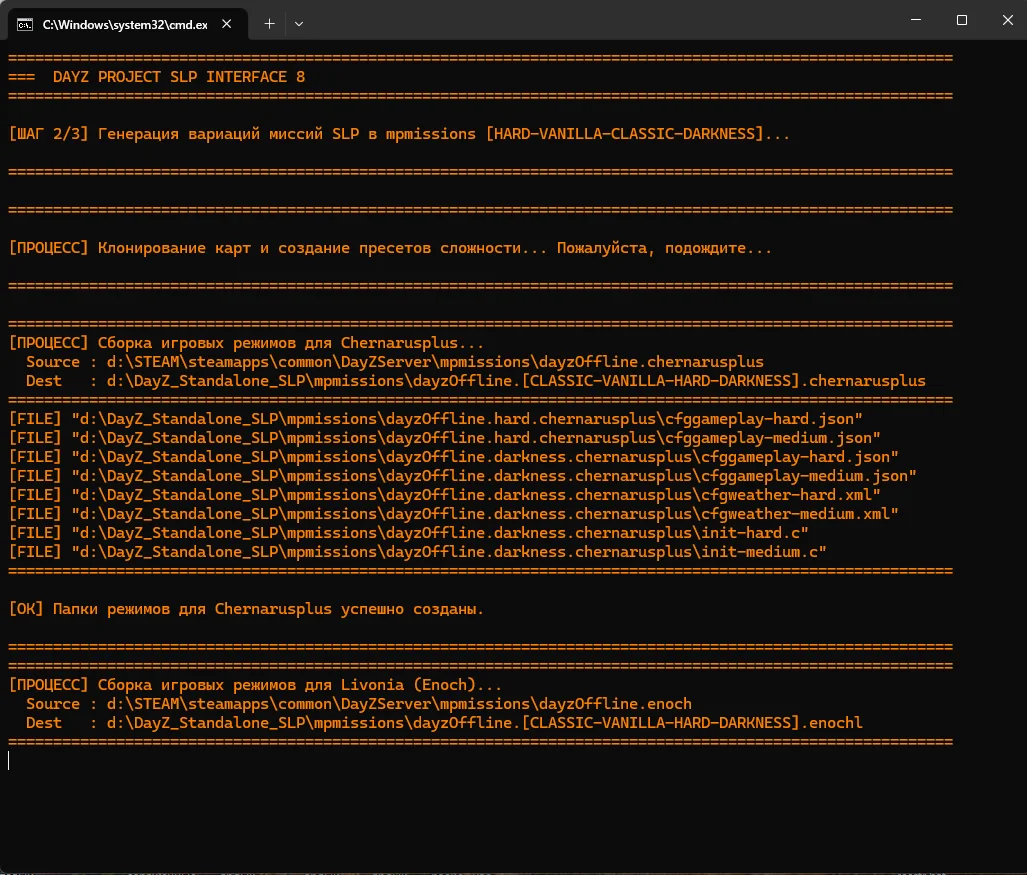Click 'Сборка игровых режимов для Chernarusplus' line
The height and width of the screenshot is (875, 1027).
point(246,343)
